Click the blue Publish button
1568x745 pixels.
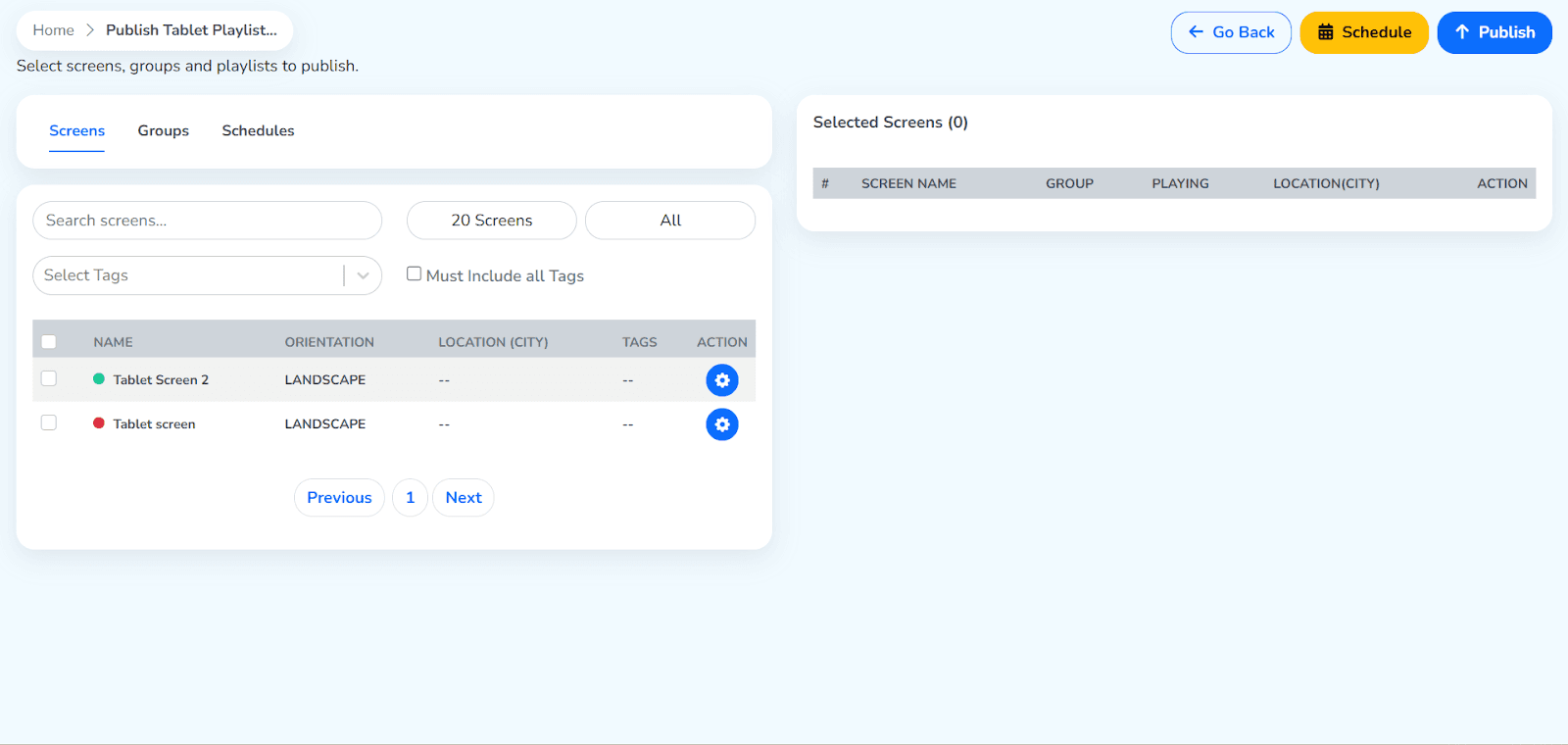1494,32
